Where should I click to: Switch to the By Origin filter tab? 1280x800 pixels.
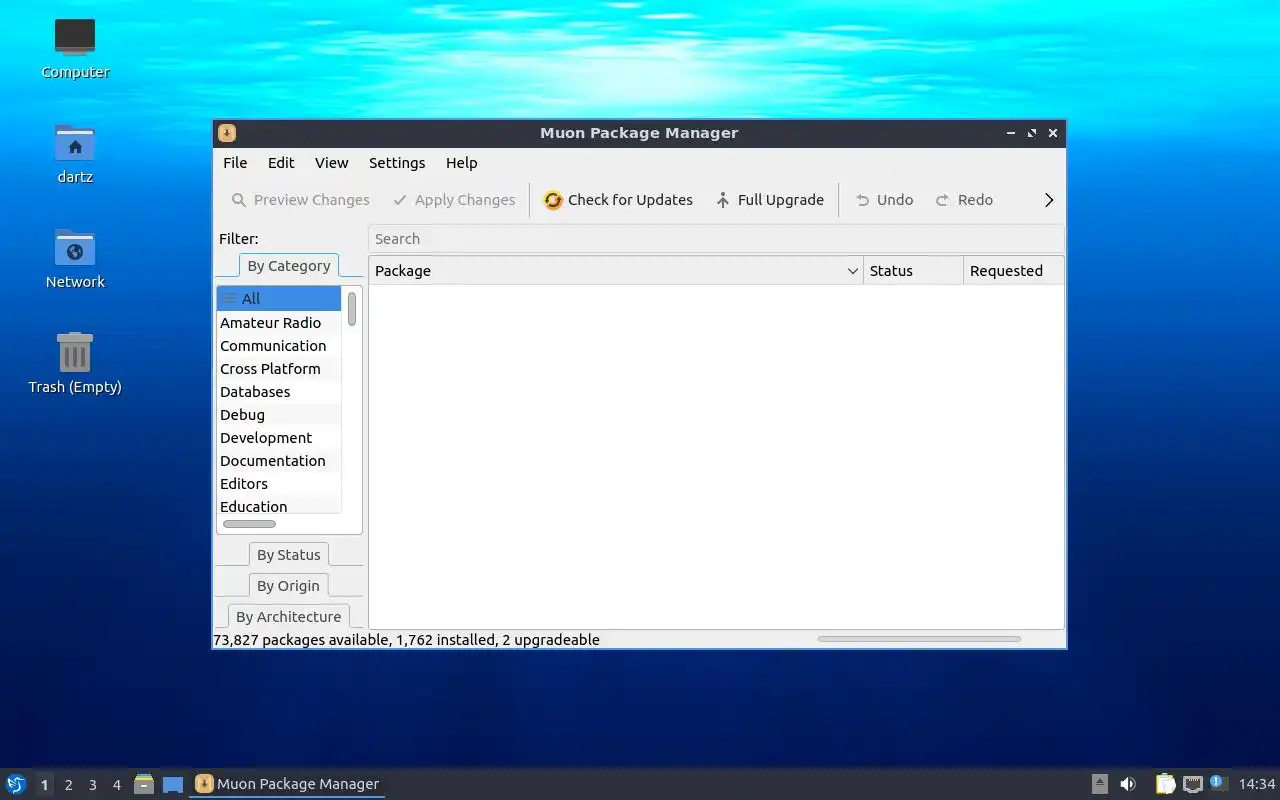[289, 586]
